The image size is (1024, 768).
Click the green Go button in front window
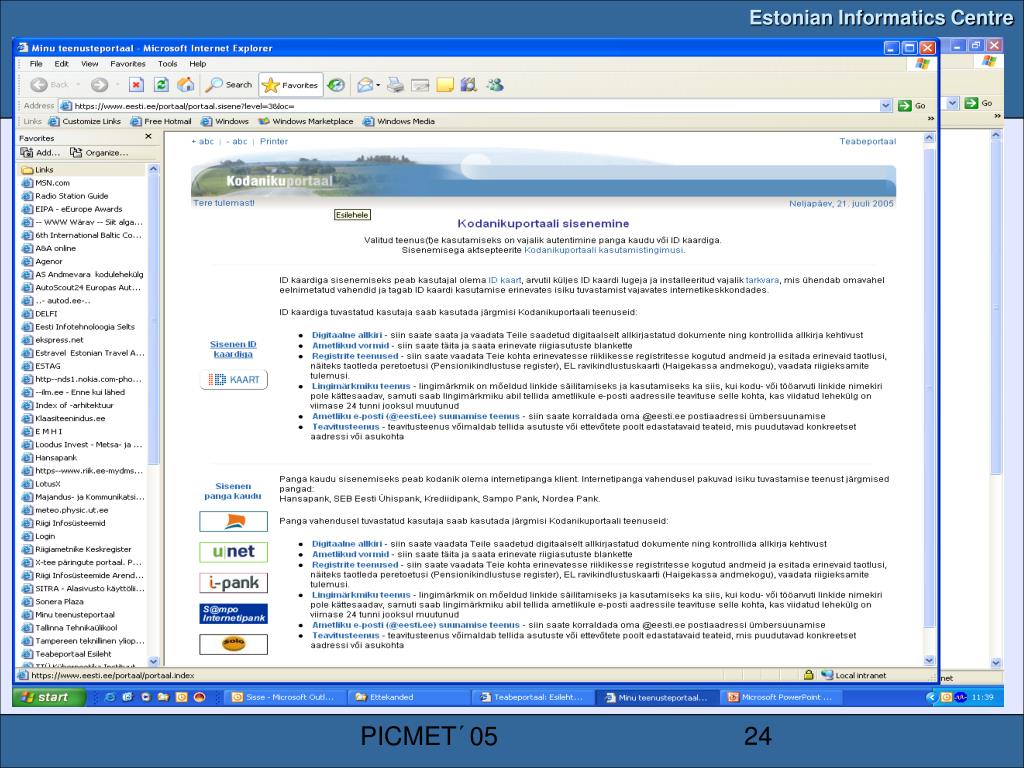[912, 106]
